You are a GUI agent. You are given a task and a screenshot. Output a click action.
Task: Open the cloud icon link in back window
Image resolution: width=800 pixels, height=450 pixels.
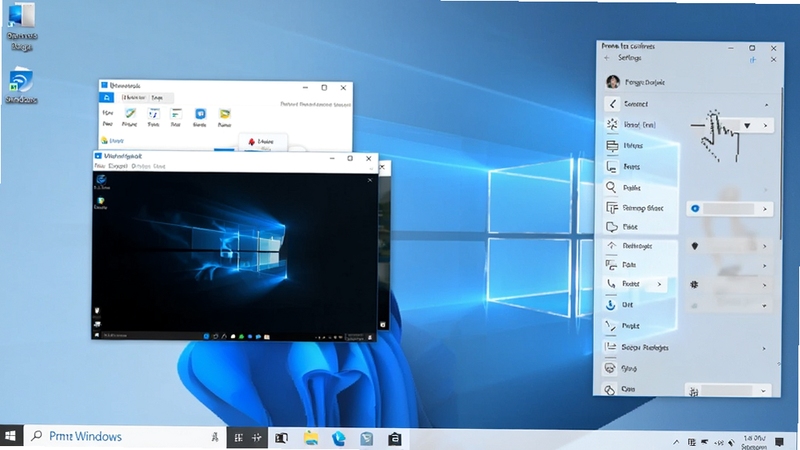pos(112,140)
